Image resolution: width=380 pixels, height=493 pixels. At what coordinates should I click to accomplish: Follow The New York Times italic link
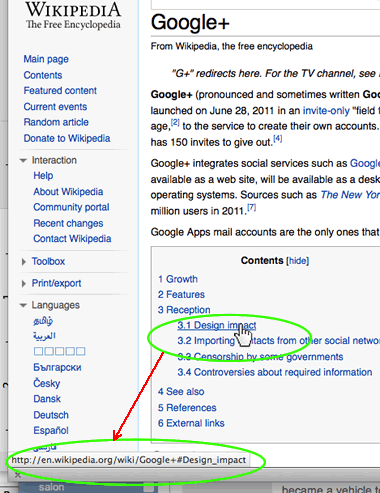point(350,195)
